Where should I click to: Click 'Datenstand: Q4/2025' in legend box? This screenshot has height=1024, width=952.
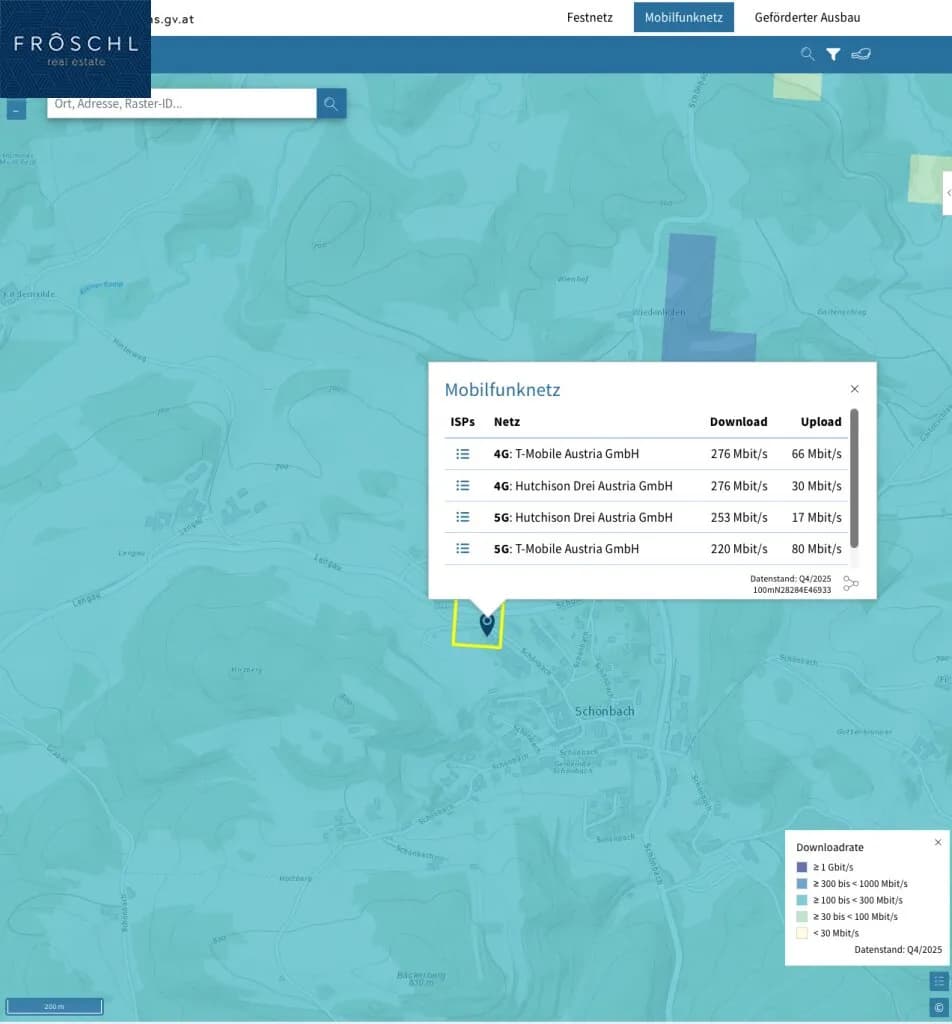(898, 950)
